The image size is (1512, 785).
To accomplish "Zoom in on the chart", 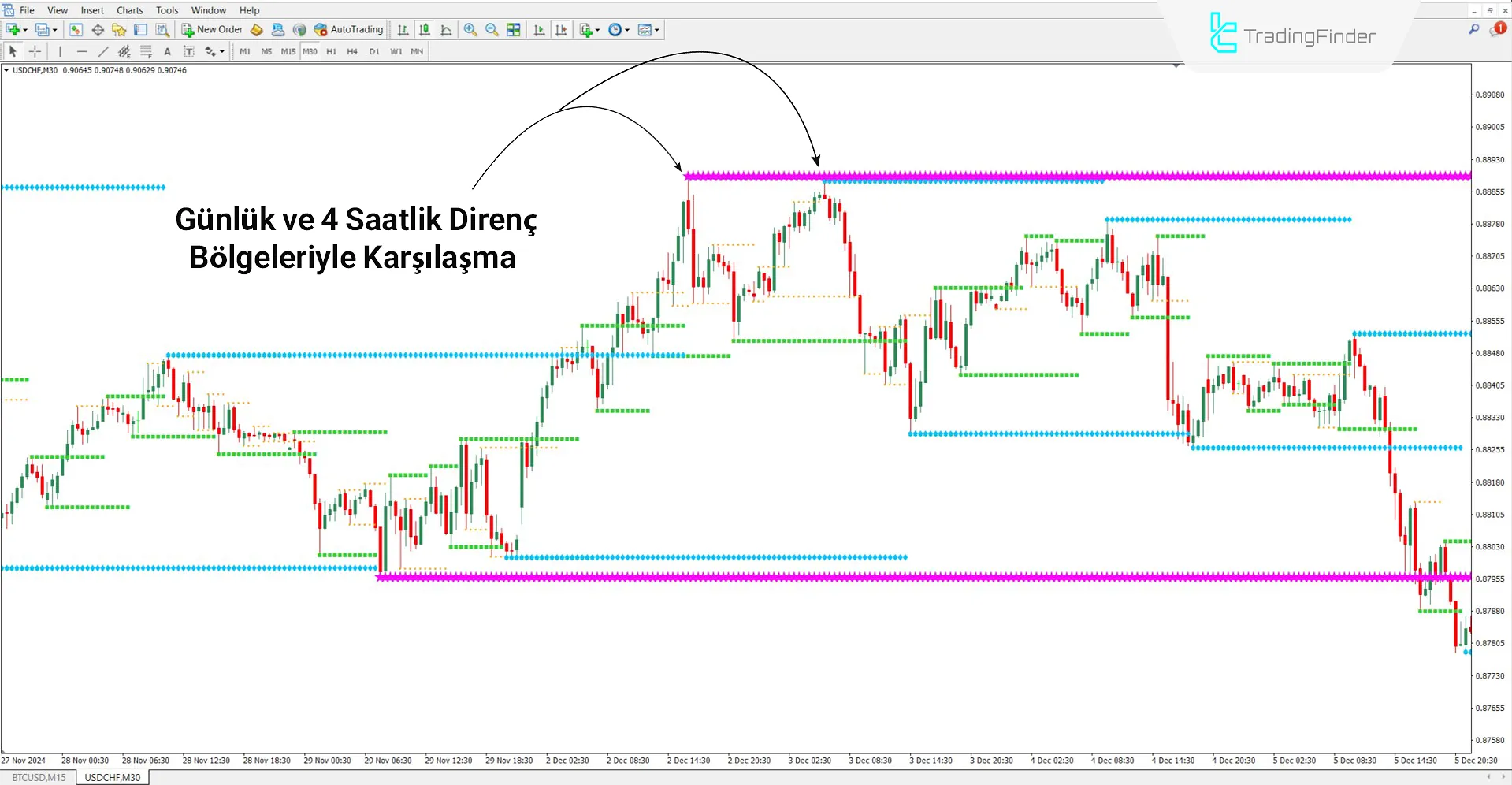I will tap(470, 29).
